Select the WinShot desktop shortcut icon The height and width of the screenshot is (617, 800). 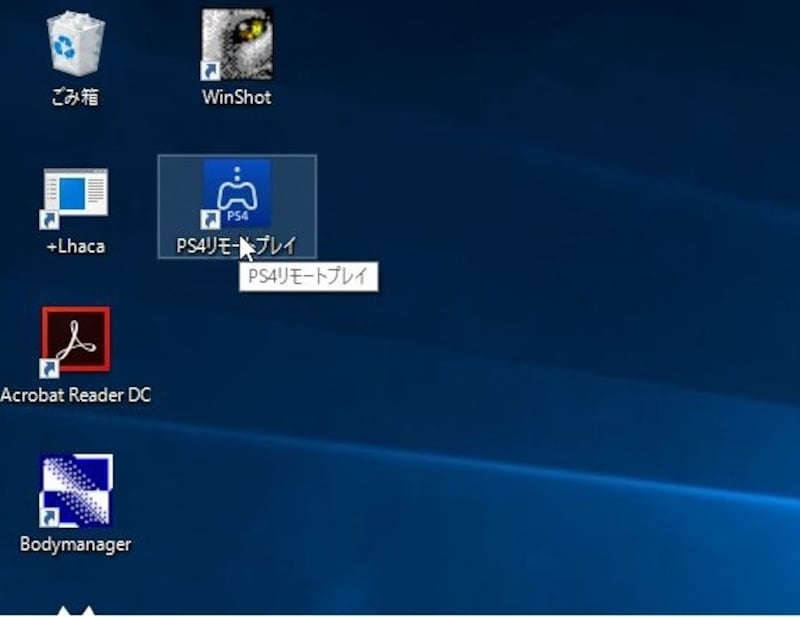(237, 43)
